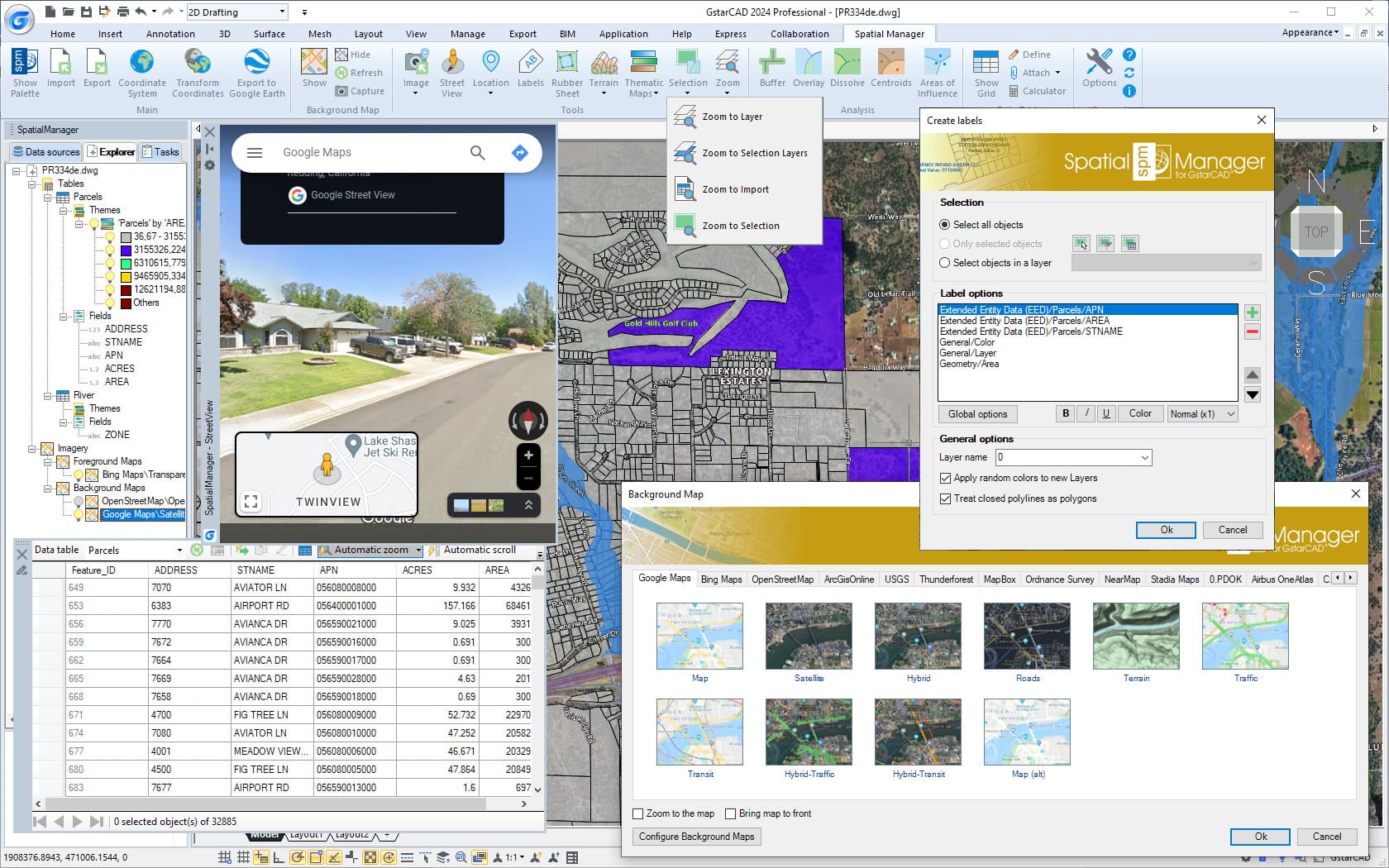Collapse the Parcels node in the tree
Screen dimensions: 1389x868
48,197
